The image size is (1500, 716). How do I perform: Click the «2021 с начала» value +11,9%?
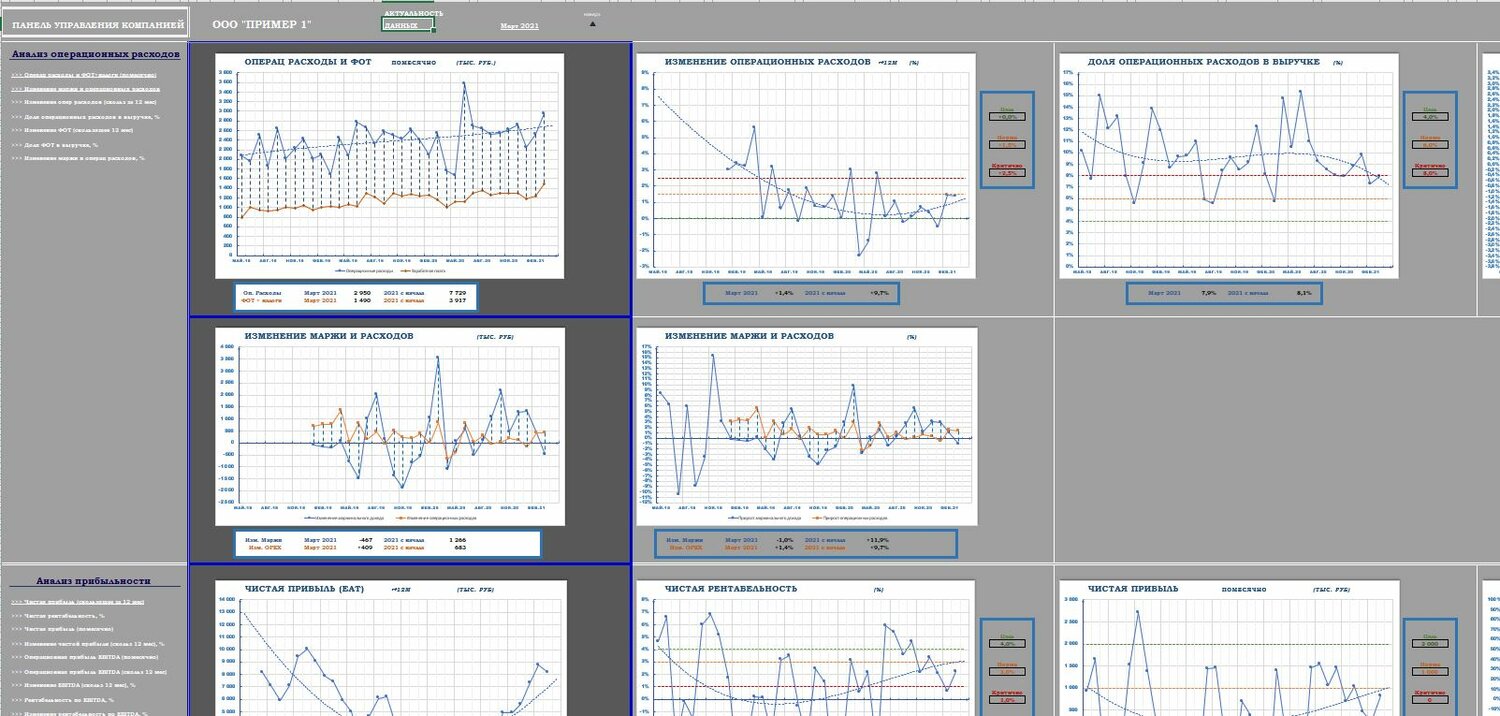879,540
